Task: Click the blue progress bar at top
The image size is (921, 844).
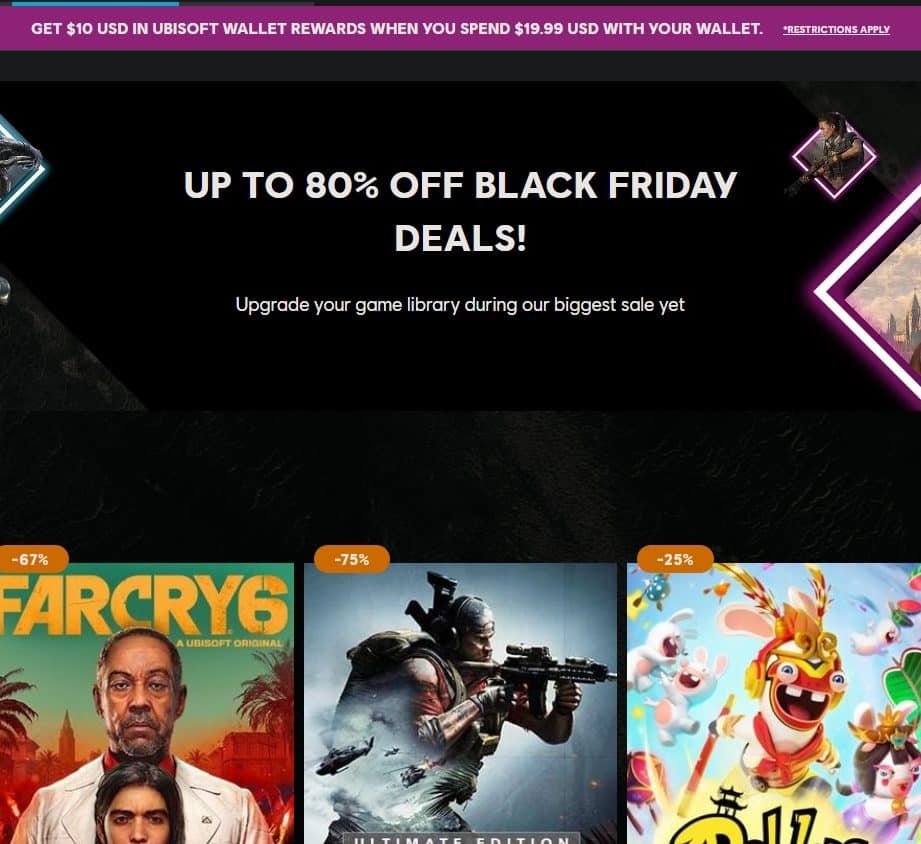Action: pyautogui.click(x=95, y=2)
